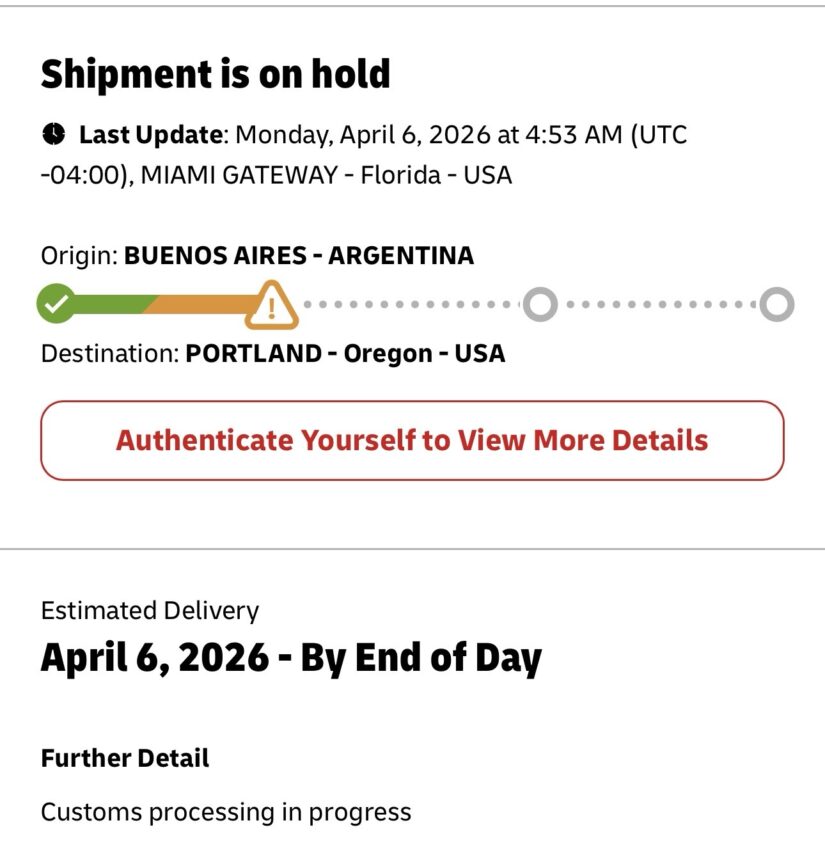Viewport: 825px width, 848px height.
Task: Click Customs processing in progress text
Action: (225, 811)
